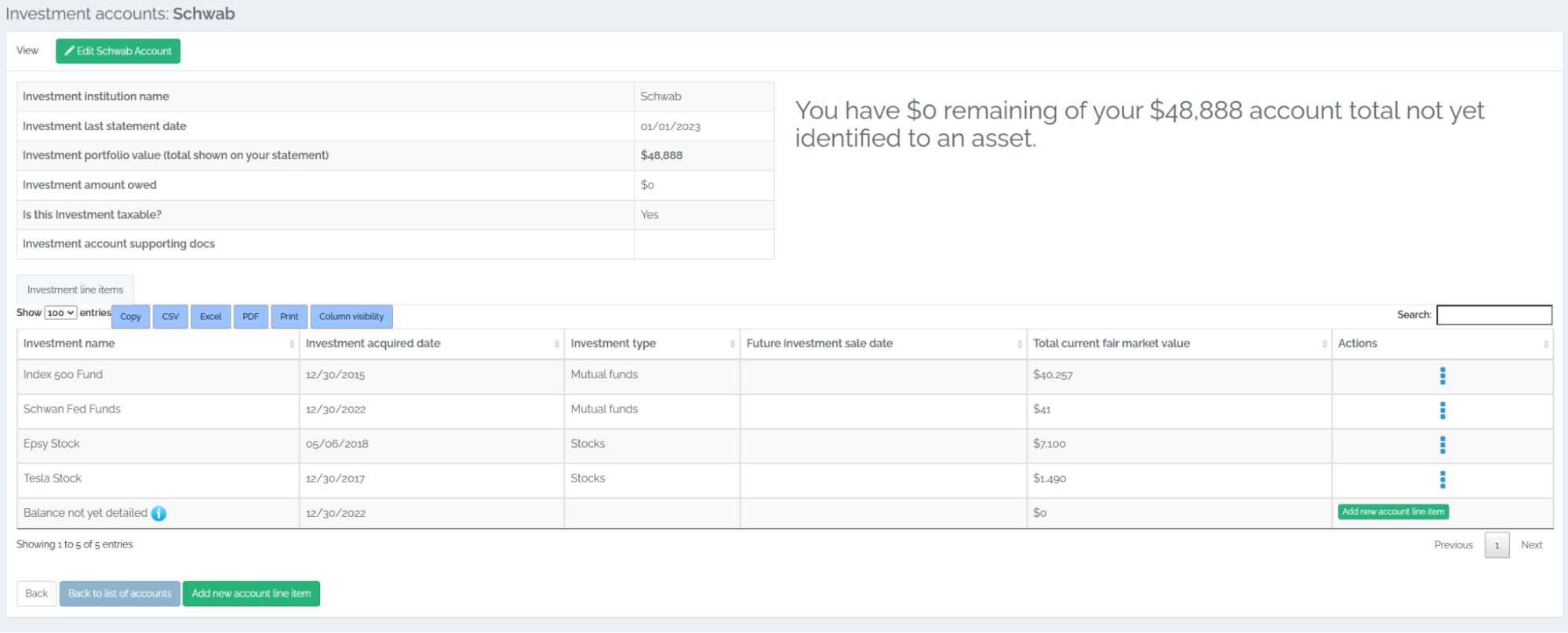This screenshot has width=1568, height=633.
Task: Click the 12/30/2015 acquired date
Action: click(x=336, y=376)
